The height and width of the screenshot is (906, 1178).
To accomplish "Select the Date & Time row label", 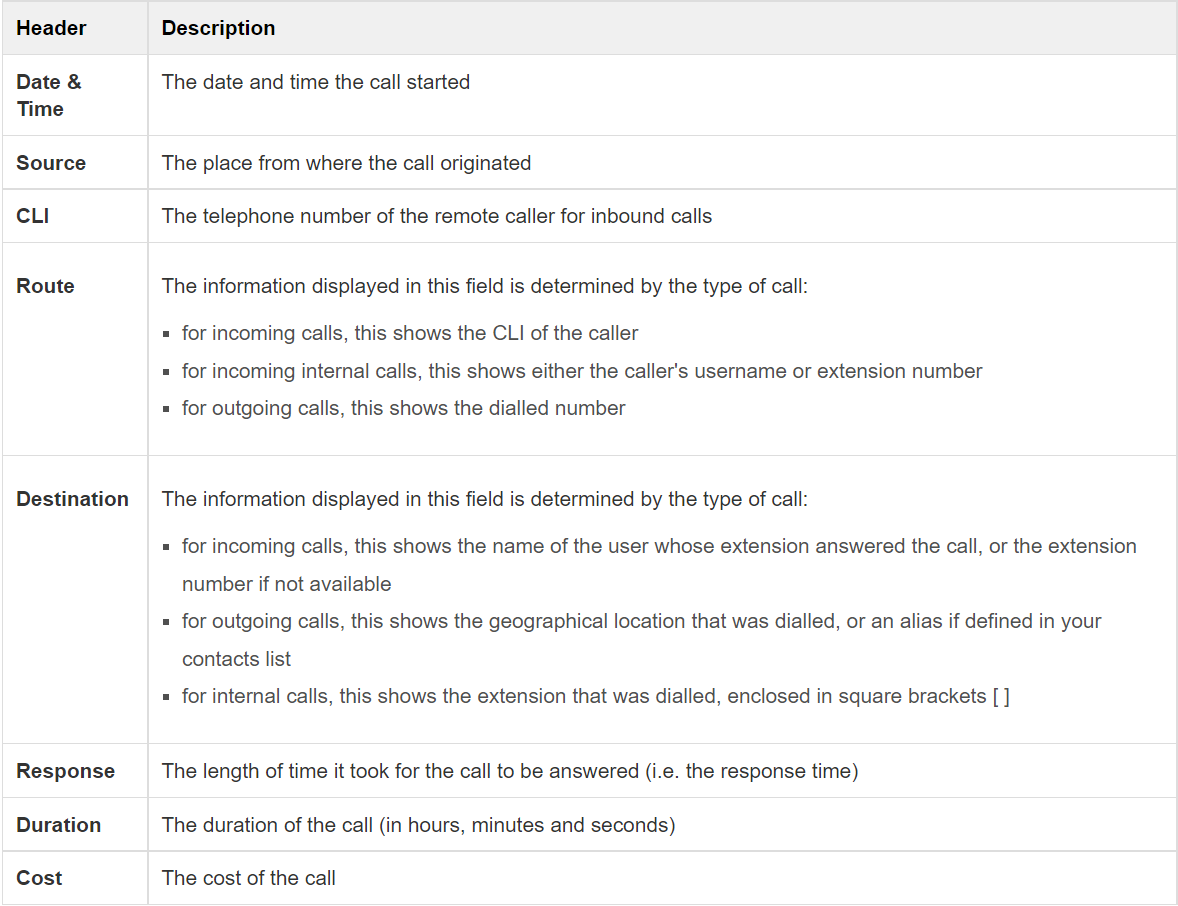I will (49, 95).
